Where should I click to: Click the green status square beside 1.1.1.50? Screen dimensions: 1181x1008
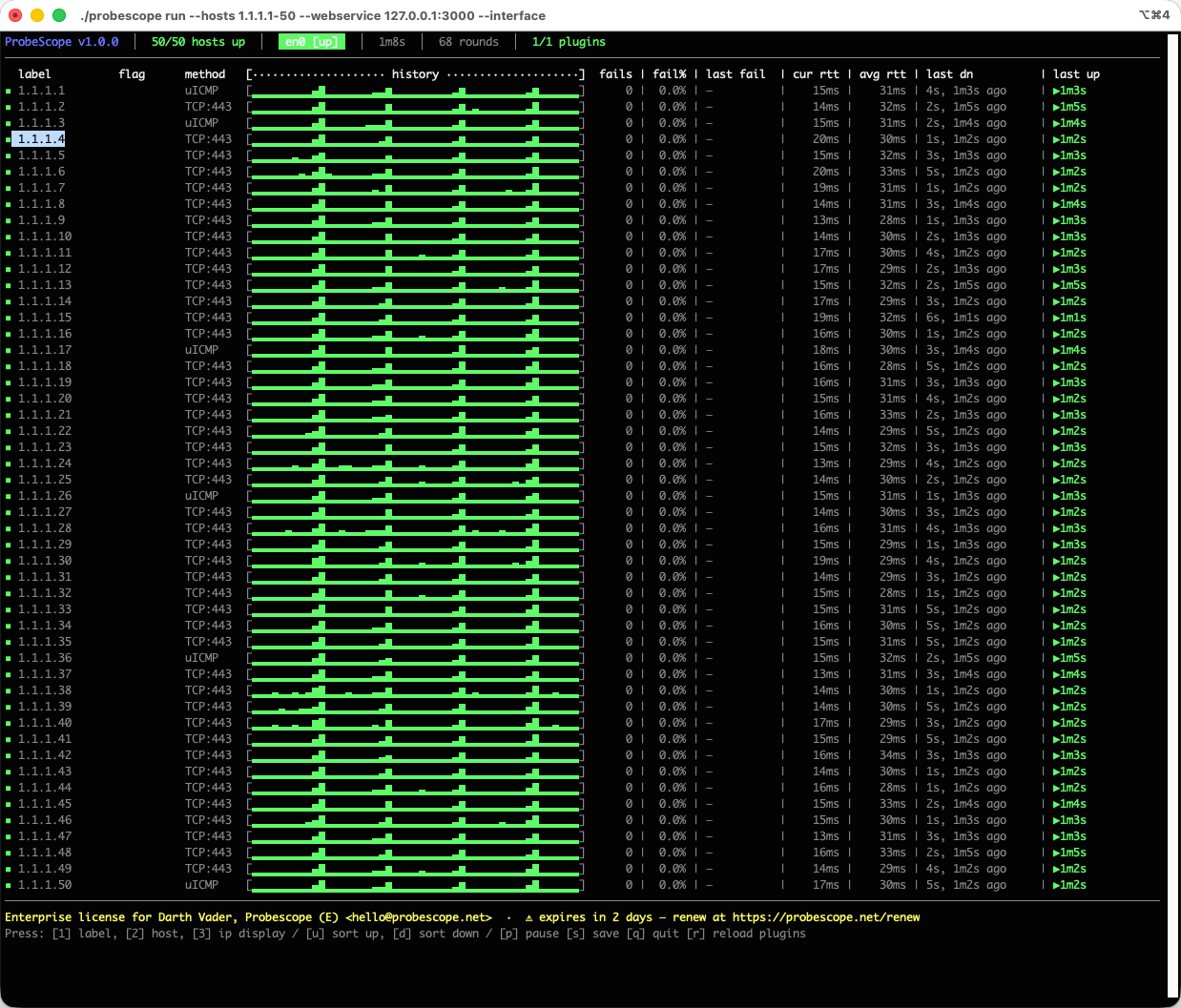[x=9, y=886]
